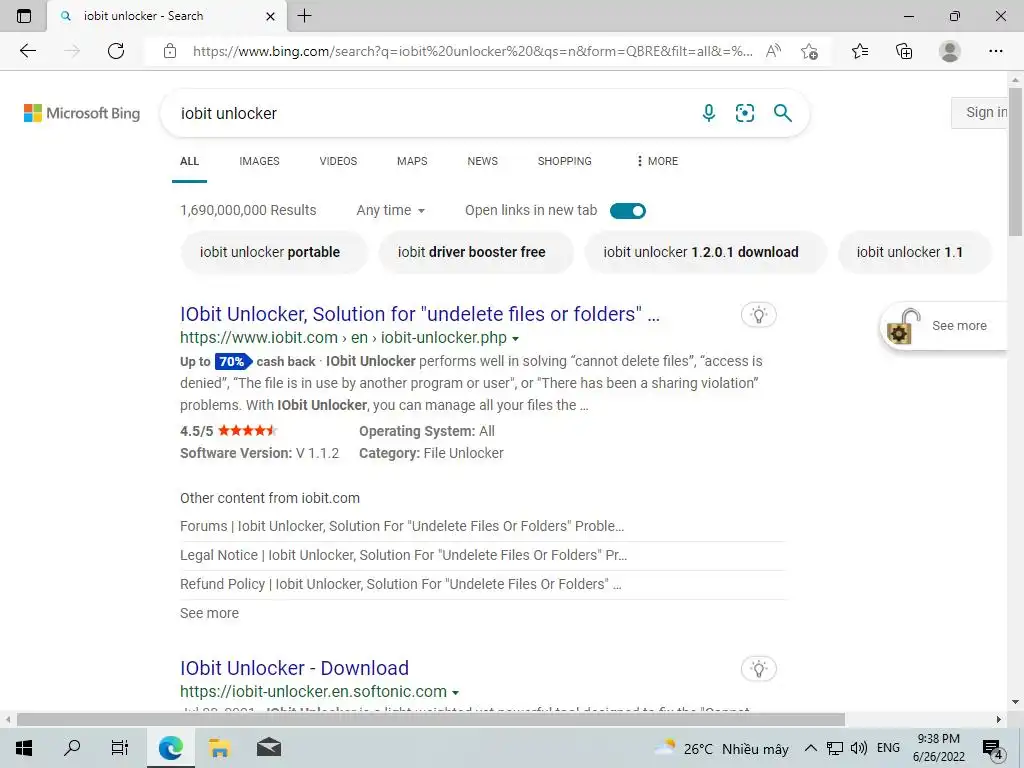Click lightbulb icon beside IObit Unlocker Download
Image resolution: width=1024 pixels, height=768 pixels.
(x=758, y=669)
